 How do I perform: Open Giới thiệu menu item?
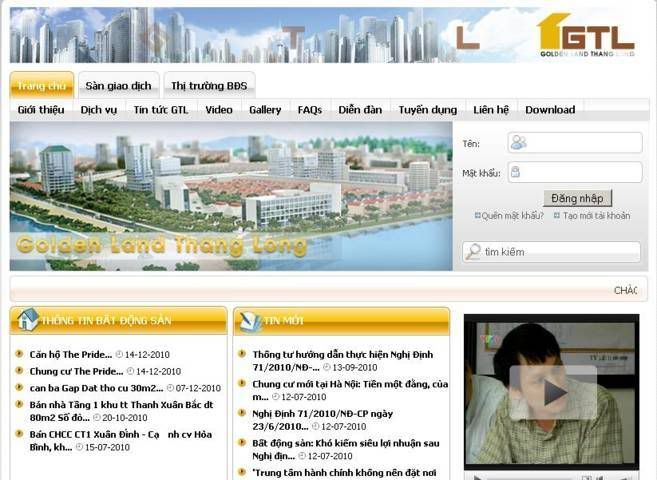point(41,110)
